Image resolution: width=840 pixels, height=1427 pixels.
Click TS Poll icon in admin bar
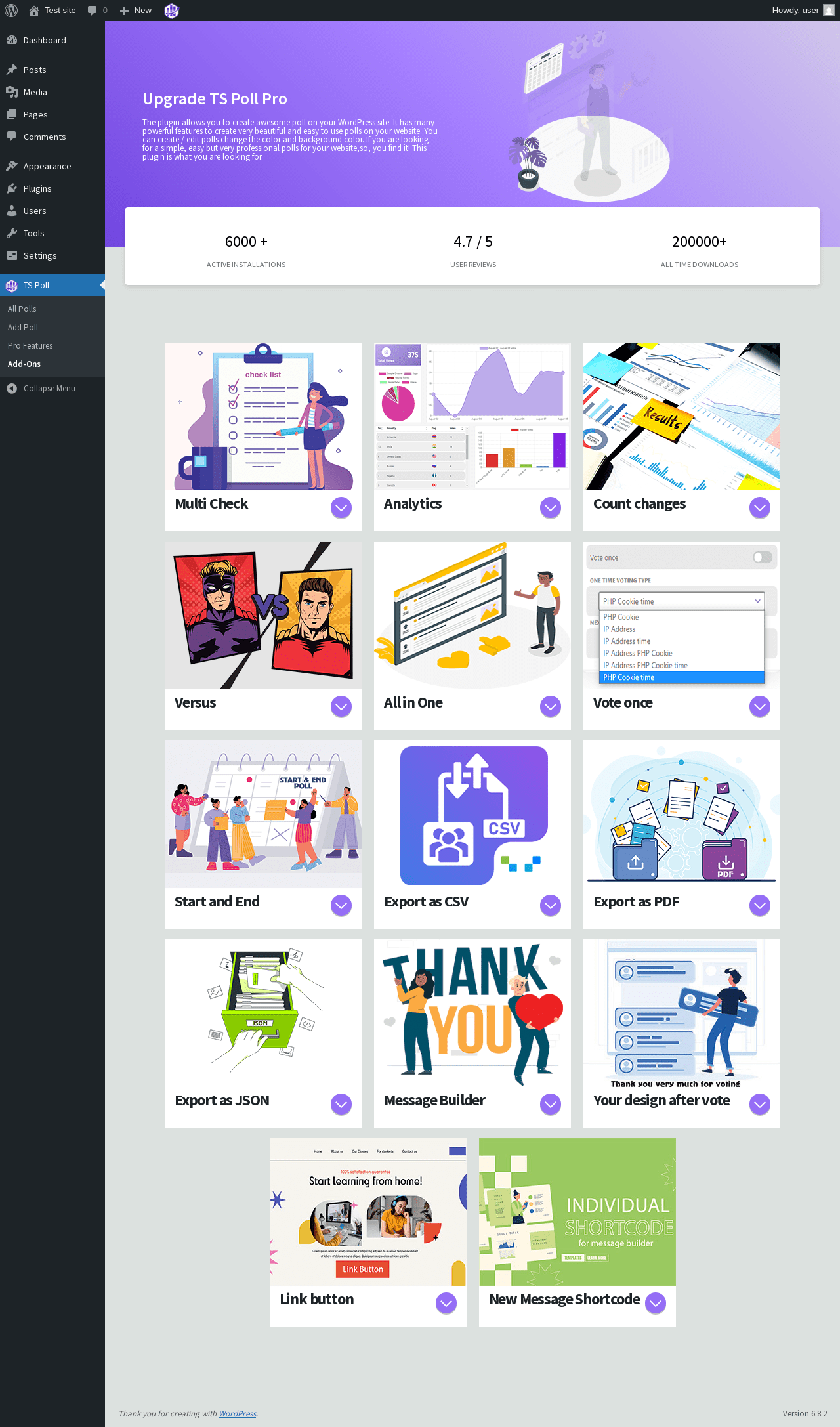click(171, 11)
